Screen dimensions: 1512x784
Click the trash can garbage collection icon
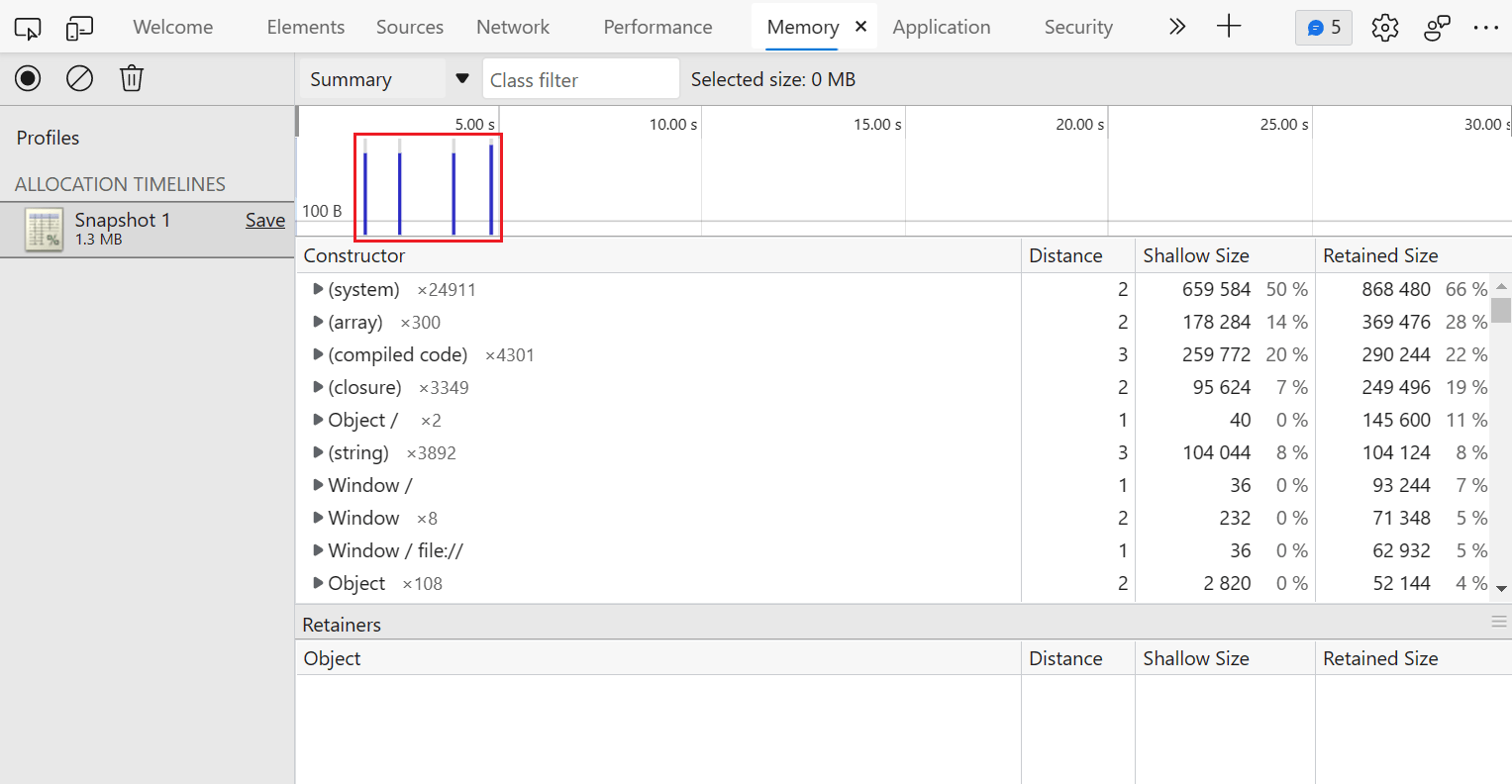tap(132, 78)
